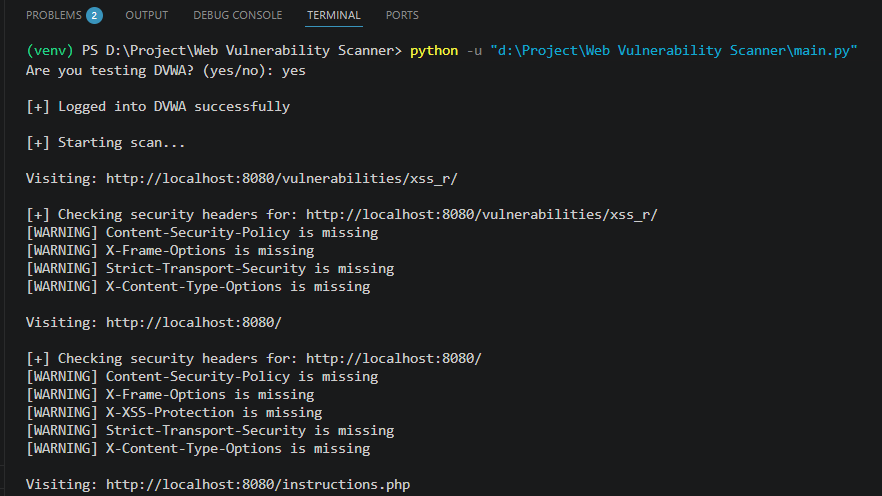882x496 pixels.
Task: Click the 'X-XSS-Protection is missing' warning
Action: 174,413
